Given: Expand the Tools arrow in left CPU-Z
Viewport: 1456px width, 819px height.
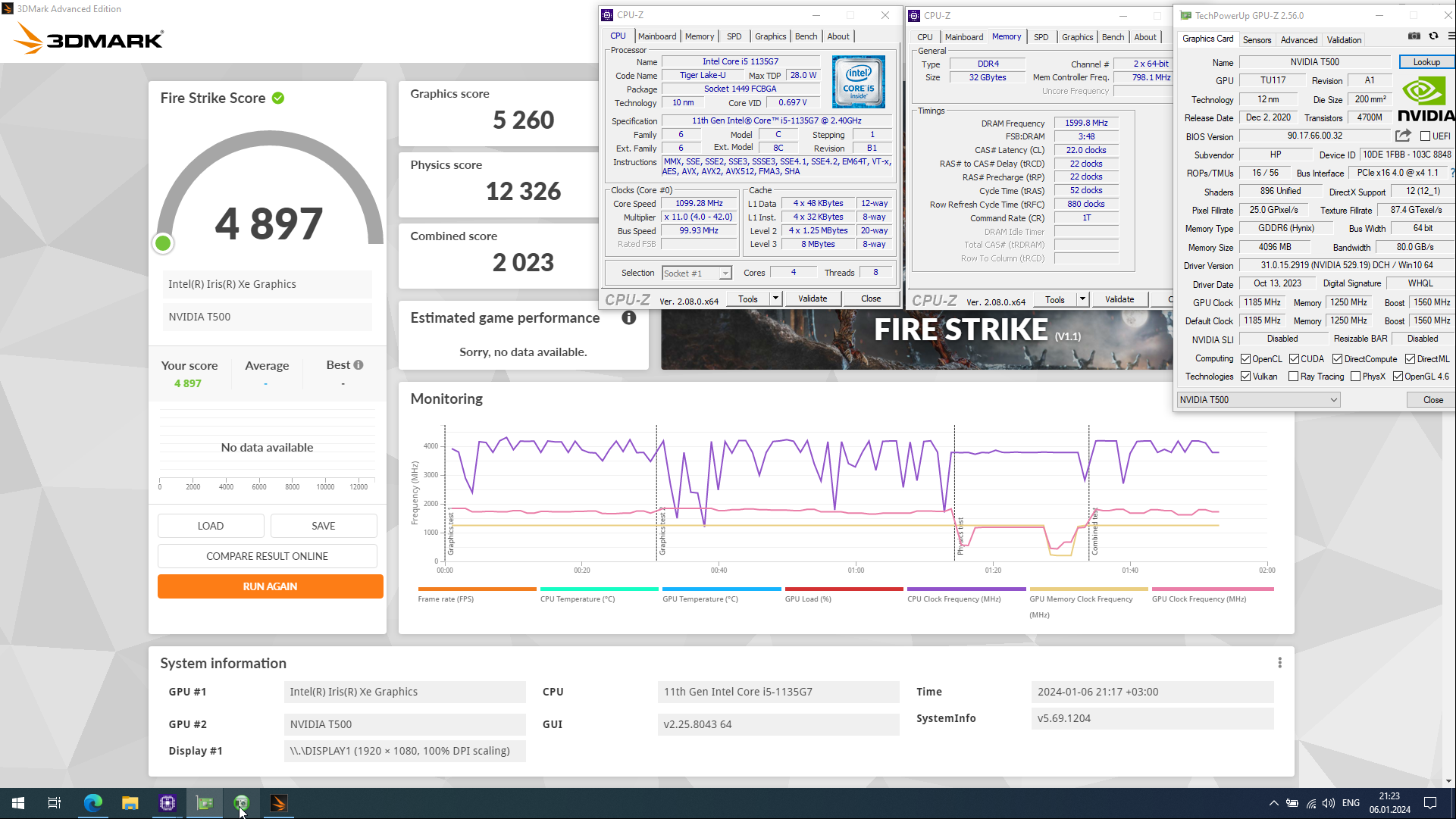Looking at the screenshot, I should (x=775, y=299).
